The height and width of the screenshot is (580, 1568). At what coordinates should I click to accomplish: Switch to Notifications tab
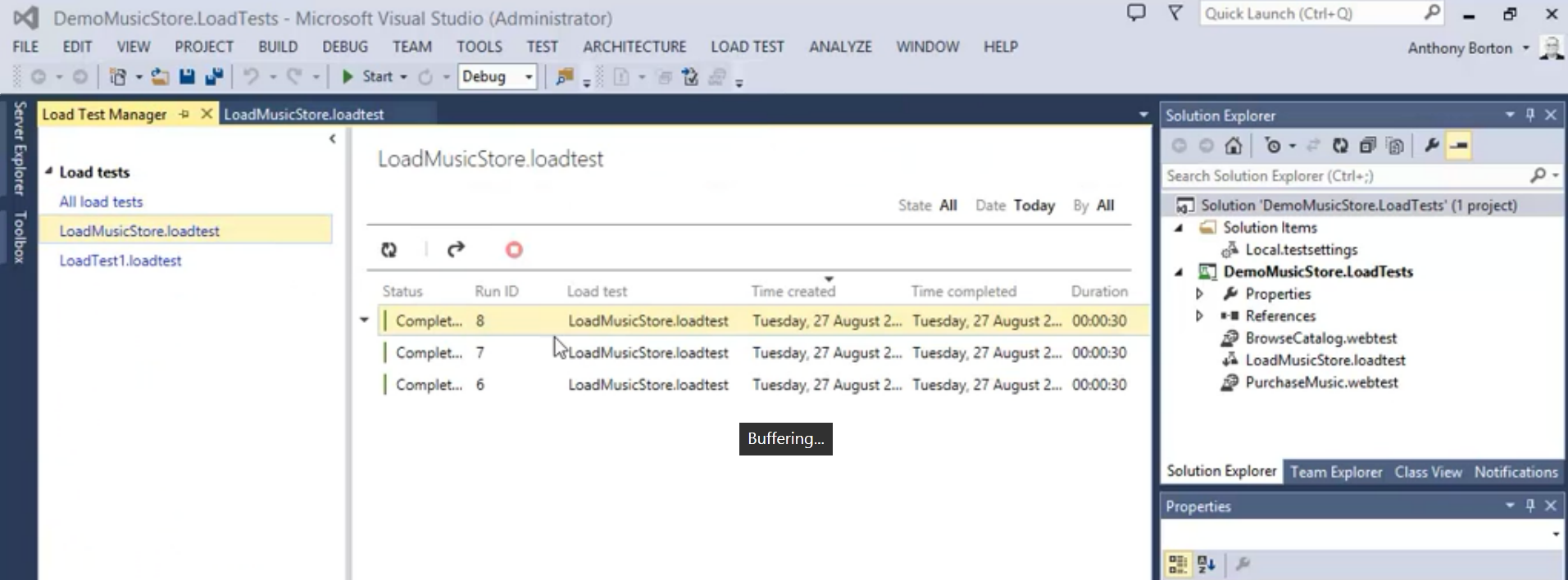(1516, 472)
